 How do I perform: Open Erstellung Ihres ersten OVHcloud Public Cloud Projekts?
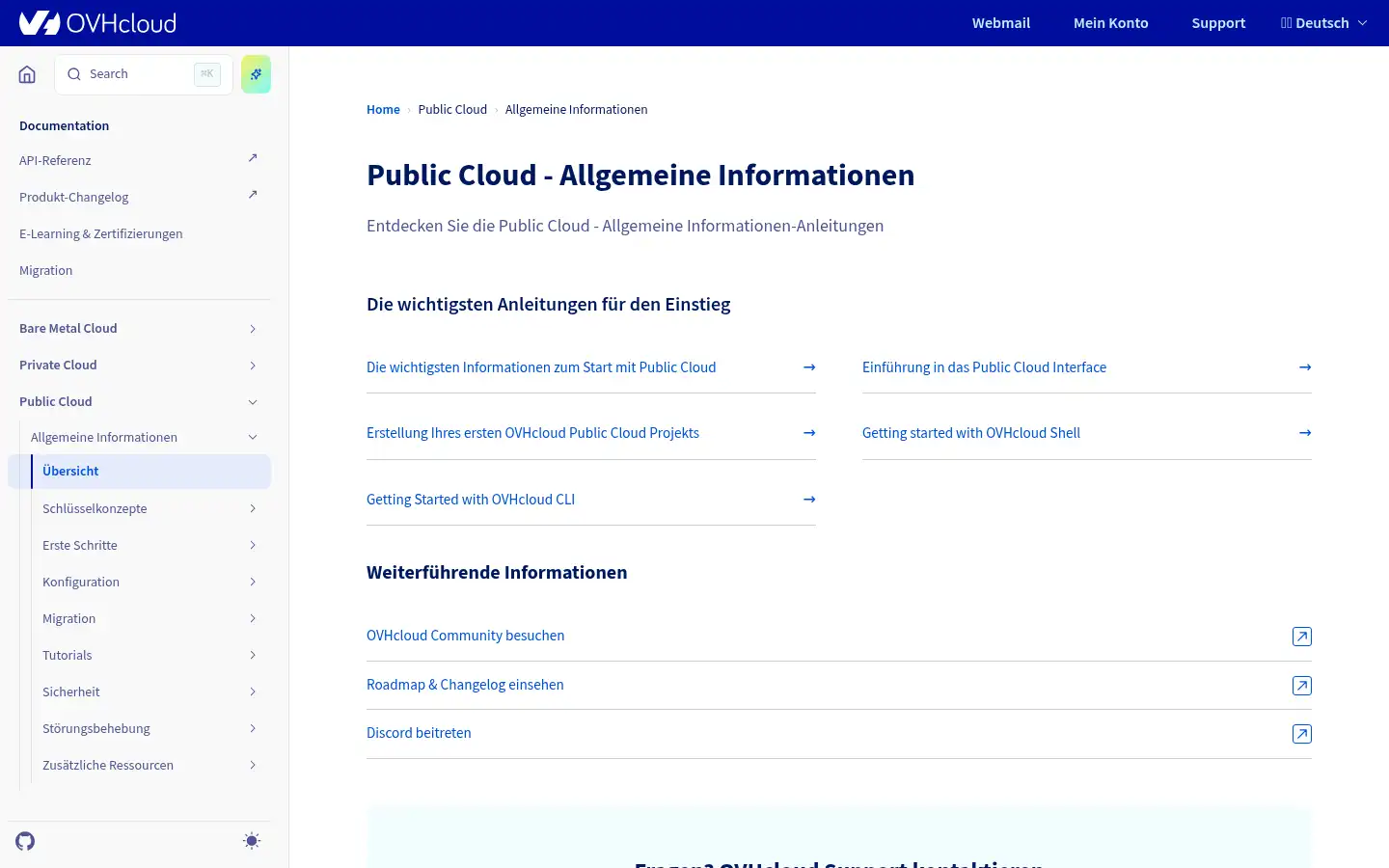click(x=532, y=433)
